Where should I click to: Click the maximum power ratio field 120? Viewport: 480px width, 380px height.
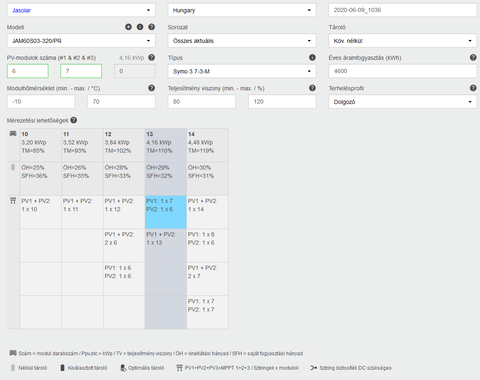click(282, 102)
